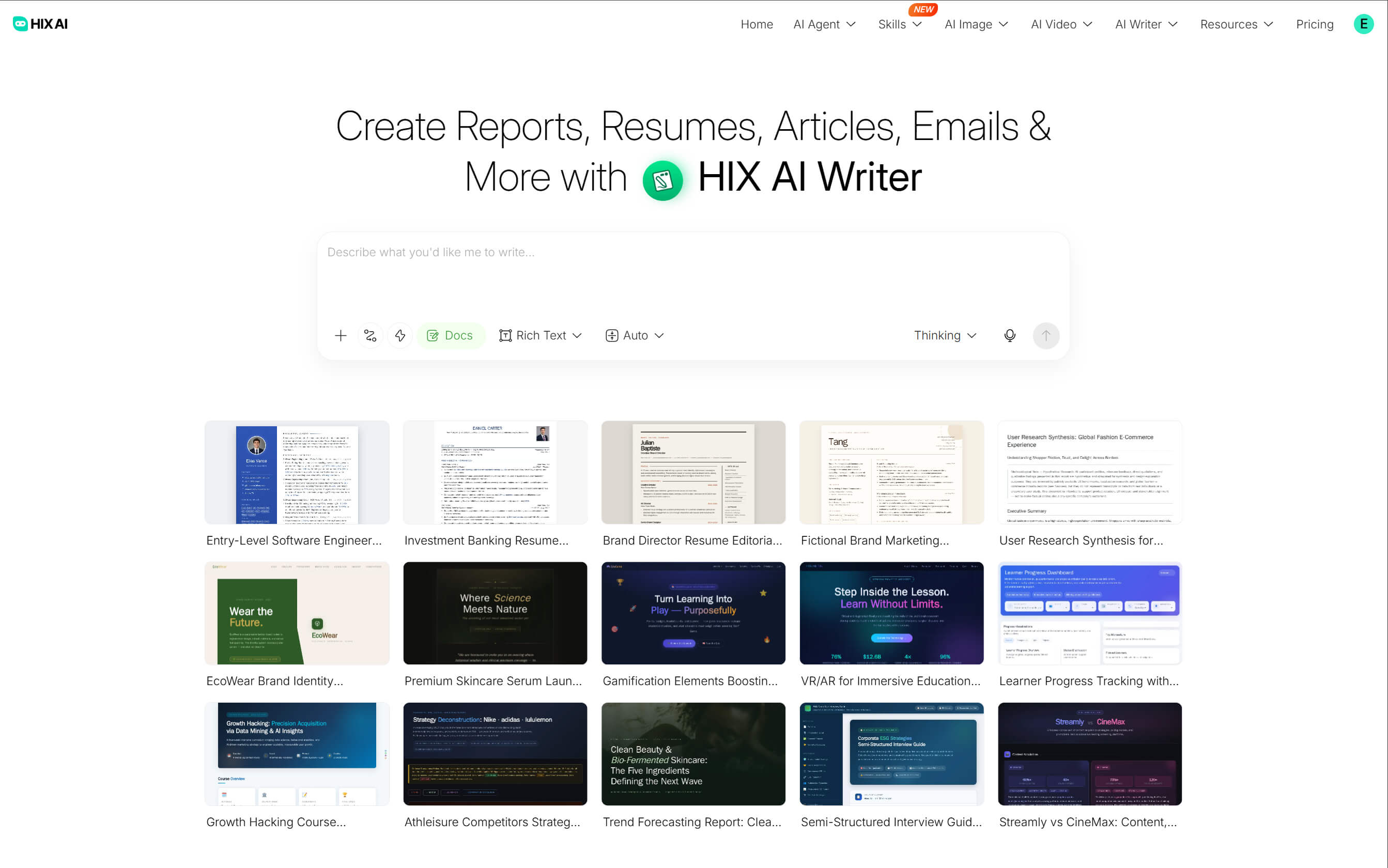This screenshot has height=868, width=1388.
Task: Open Fictional Brand Marketing thumbnail
Action: (x=891, y=472)
